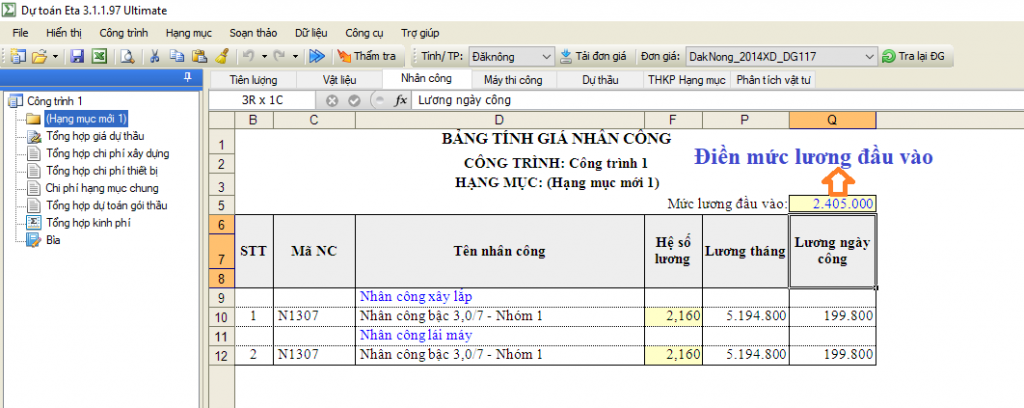Open the File menu

click(x=20, y=33)
